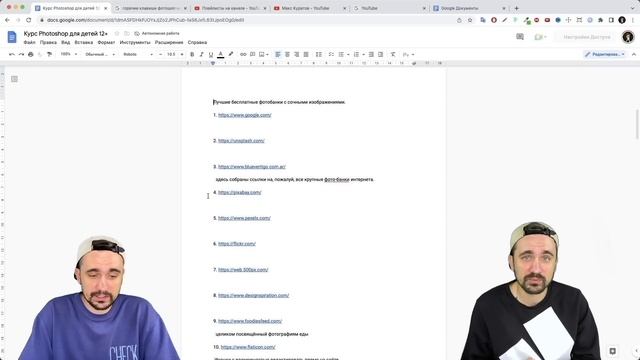Click the Undo arrow in toolbar
The image size is (640, 360).
12,54
